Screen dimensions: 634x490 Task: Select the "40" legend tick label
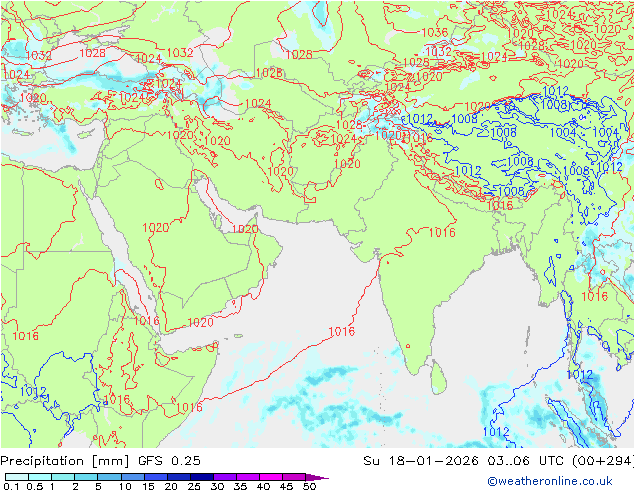coord(263,486)
